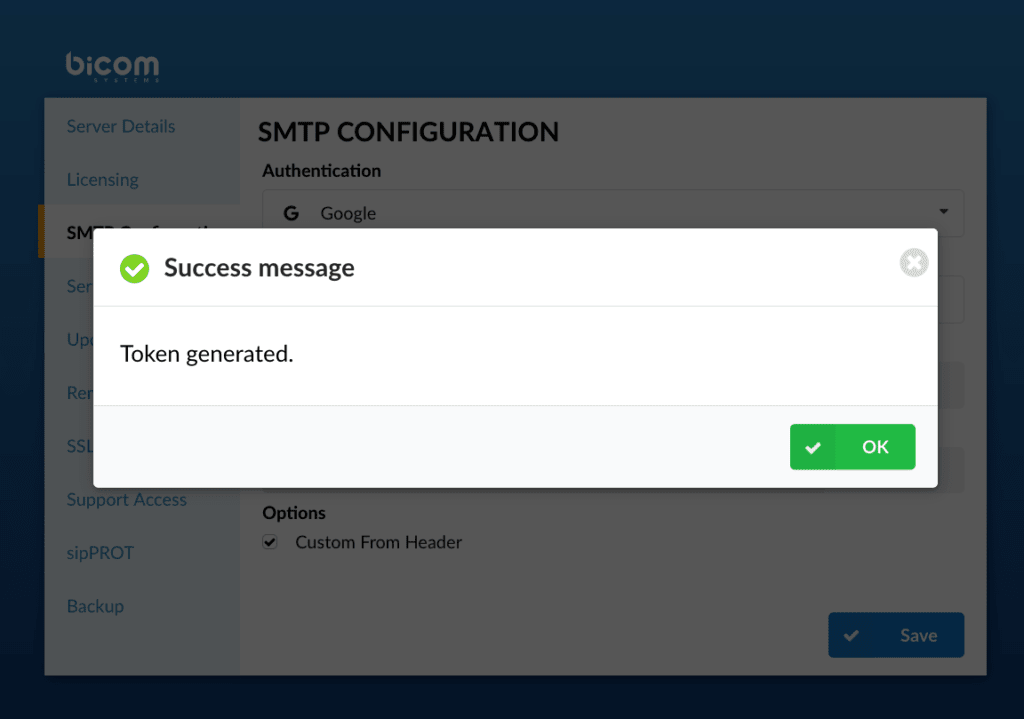Save the SMTP configuration
Viewport: 1024px width, 719px height.
point(896,635)
